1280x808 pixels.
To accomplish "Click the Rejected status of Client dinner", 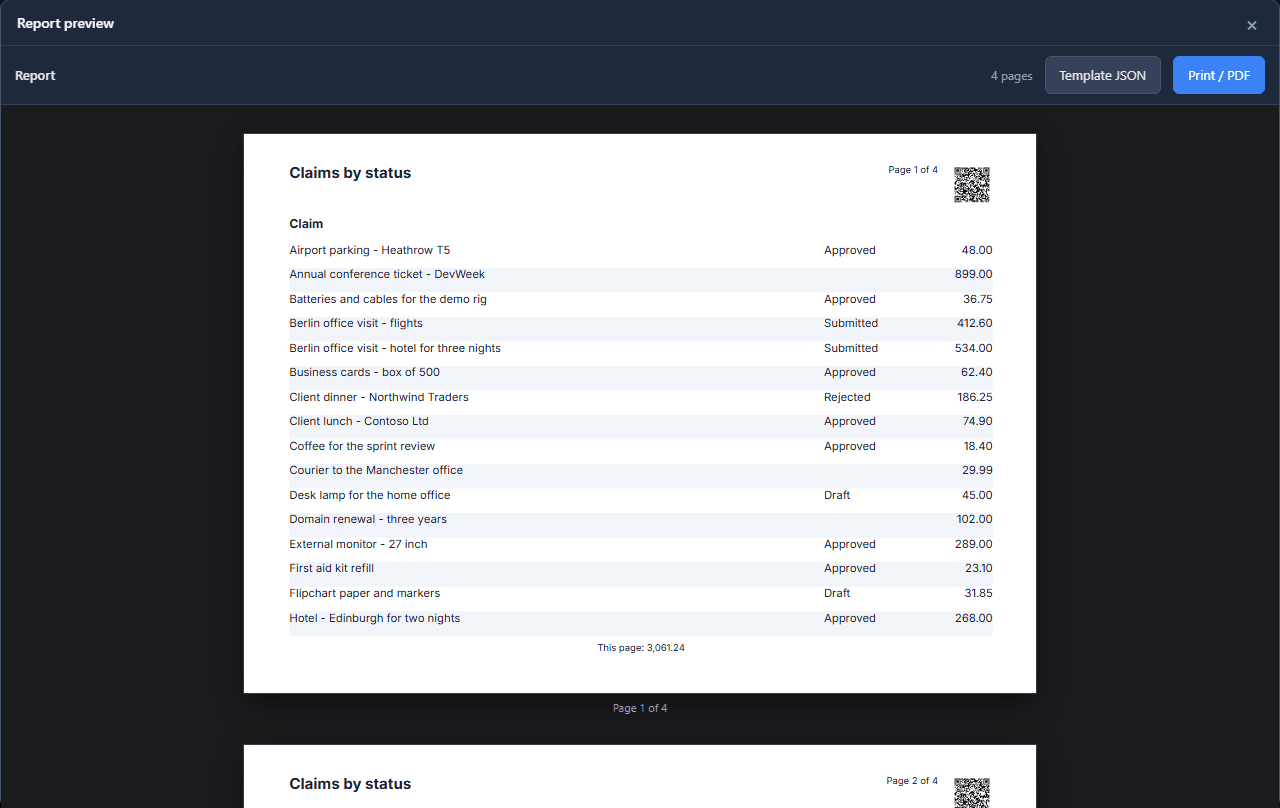I will (847, 397).
